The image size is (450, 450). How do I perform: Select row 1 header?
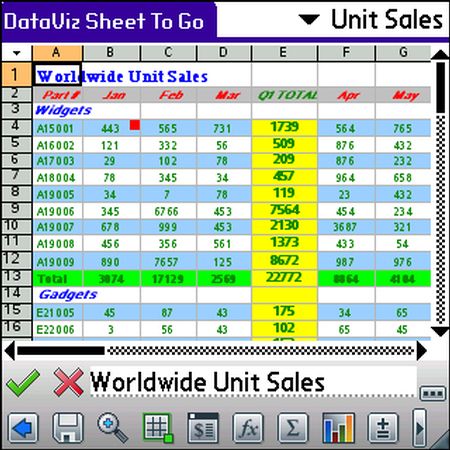click(x=16, y=74)
